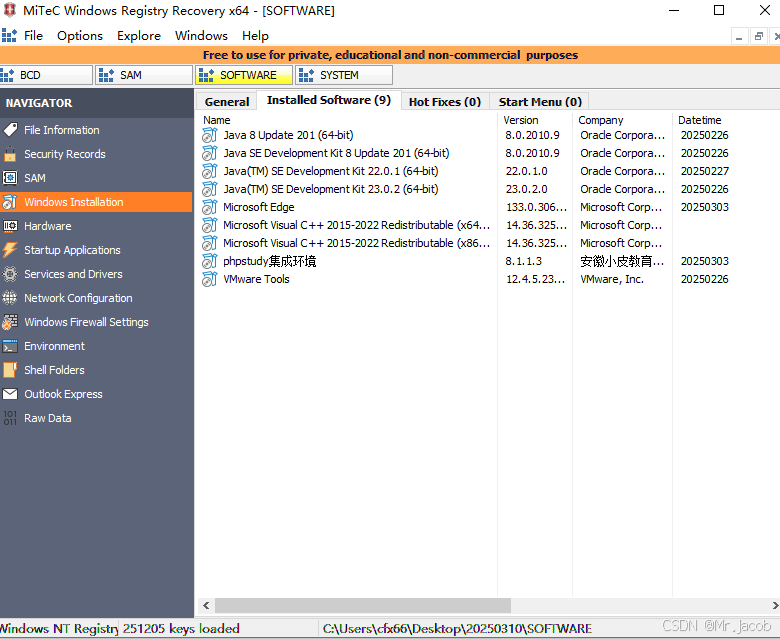Switch to the SAM hive tab
The width and height of the screenshot is (780, 639).
click(x=144, y=75)
